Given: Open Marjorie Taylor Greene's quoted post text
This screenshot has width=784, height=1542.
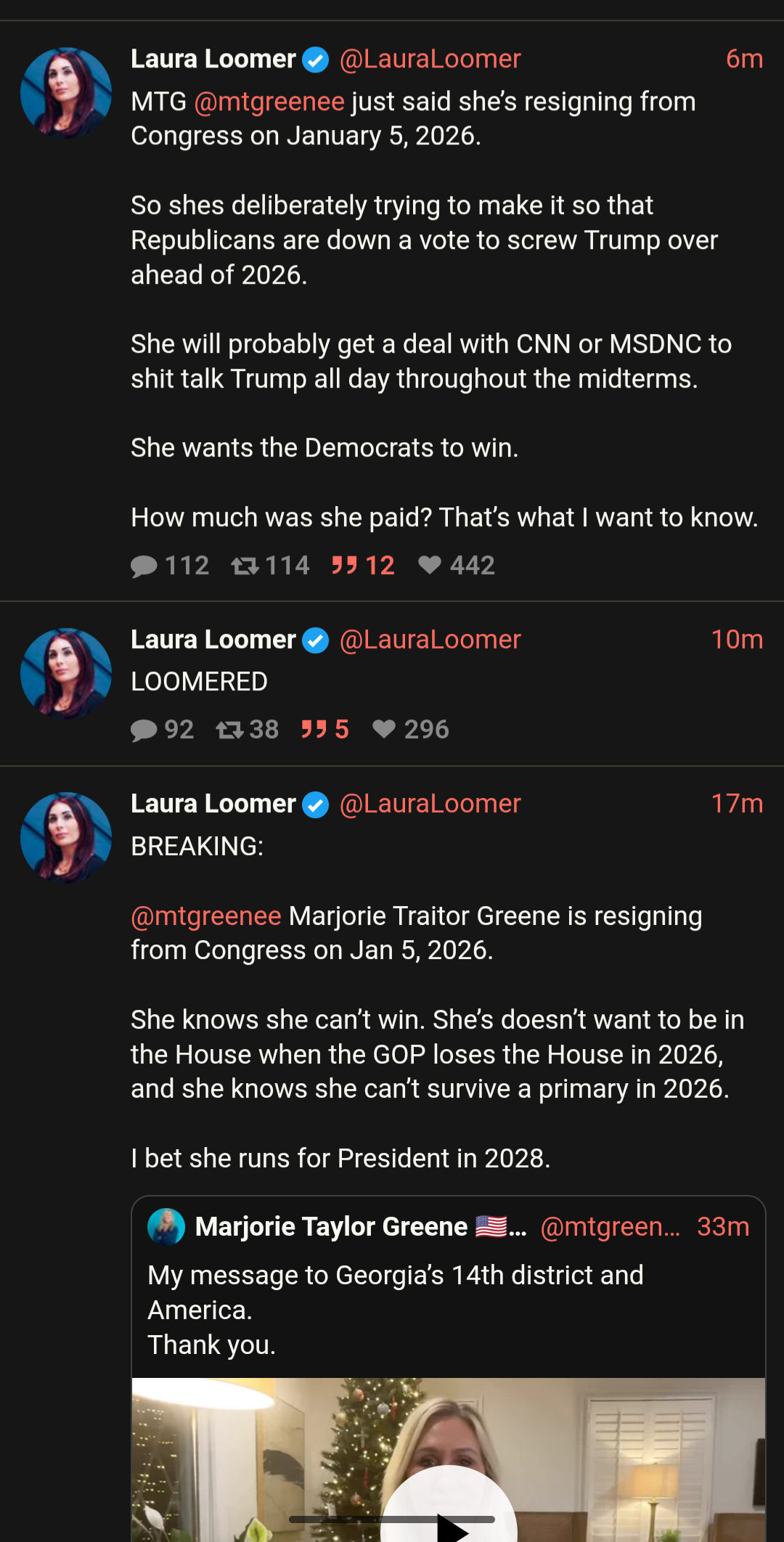Looking at the screenshot, I should [396, 1310].
